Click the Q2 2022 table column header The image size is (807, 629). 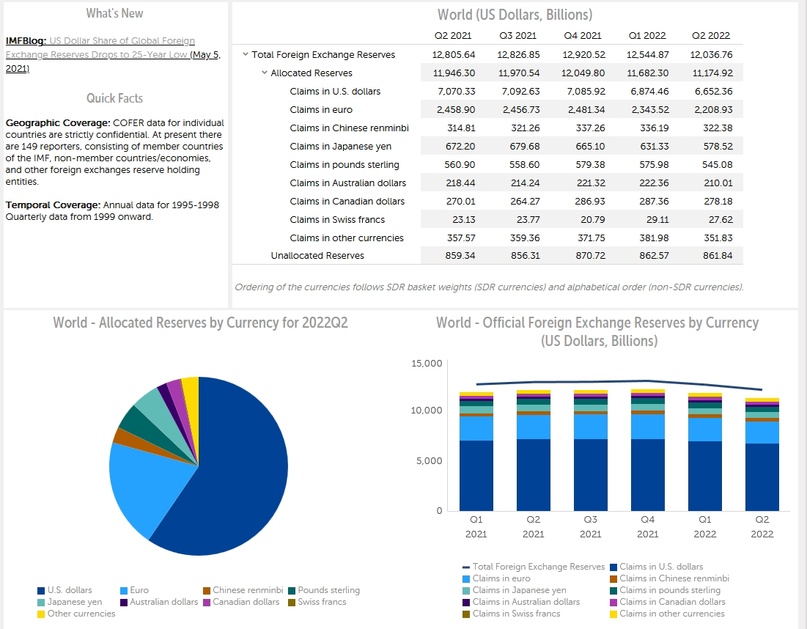click(x=711, y=35)
